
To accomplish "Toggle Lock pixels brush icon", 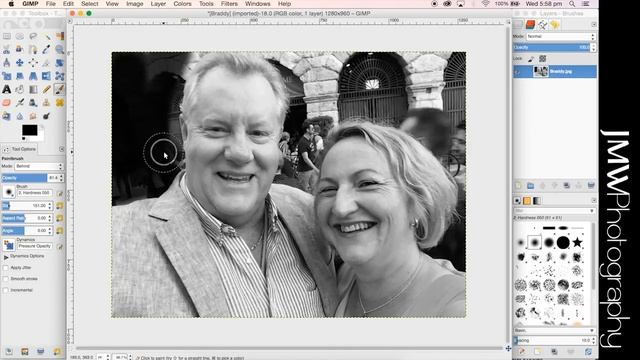I will pos(531,59).
